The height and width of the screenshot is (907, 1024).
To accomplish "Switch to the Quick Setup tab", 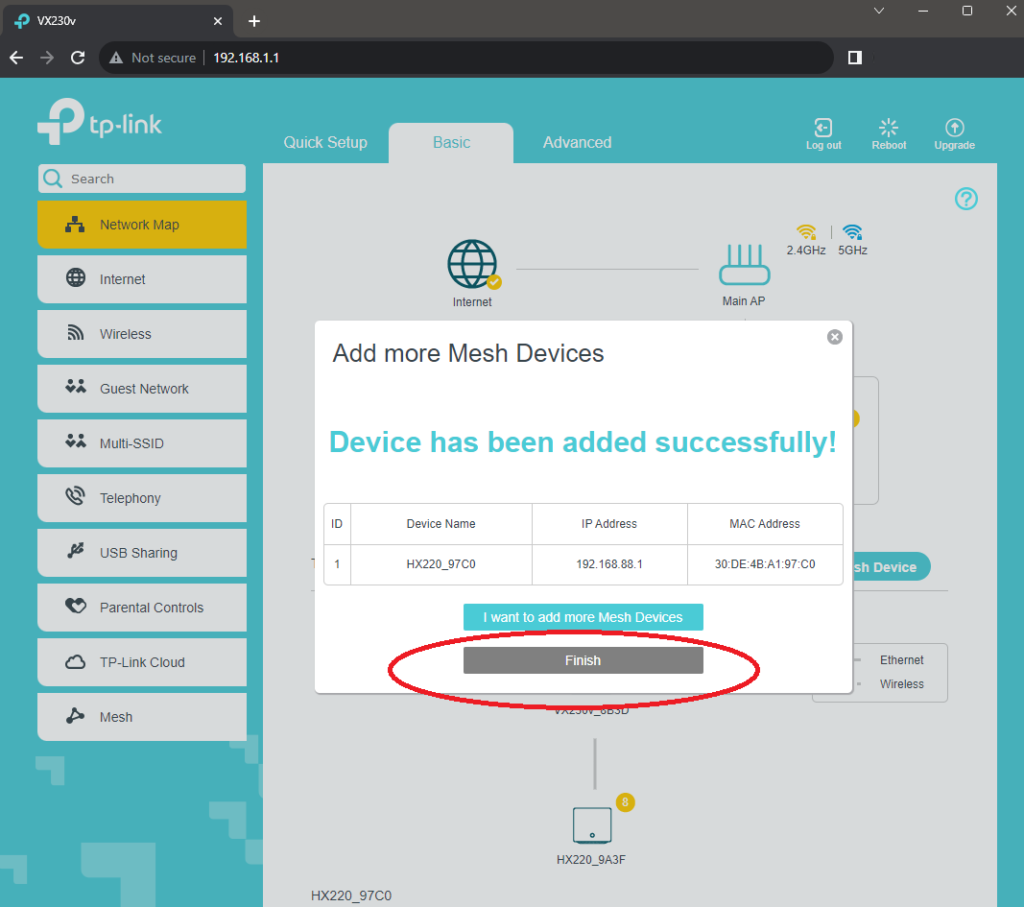I will point(325,143).
